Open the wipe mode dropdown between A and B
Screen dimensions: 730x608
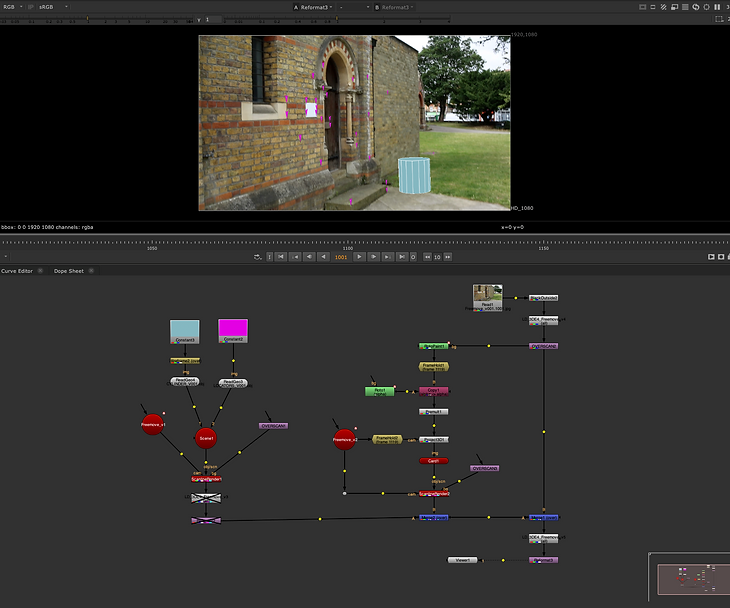(x=354, y=7)
